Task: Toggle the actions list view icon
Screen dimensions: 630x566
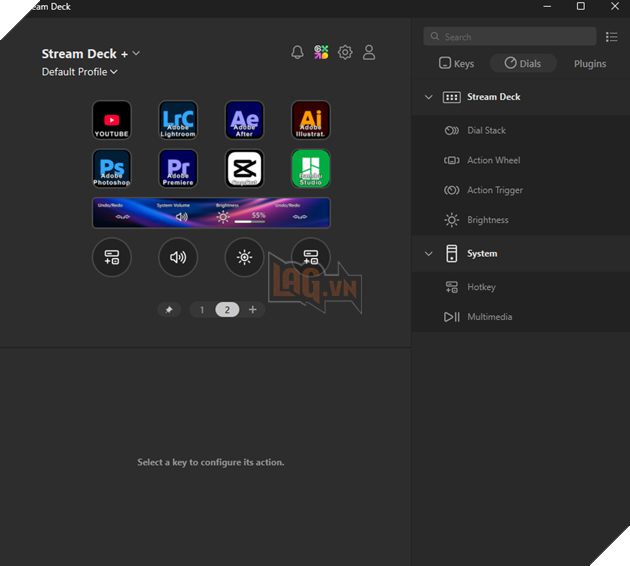Action: coord(612,37)
